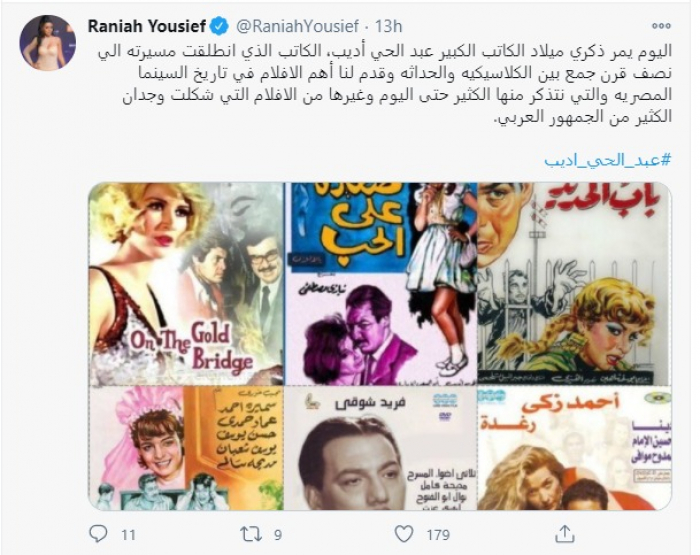Open the share upload icon
The width and height of the screenshot is (700, 555).
[x=565, y=534]
